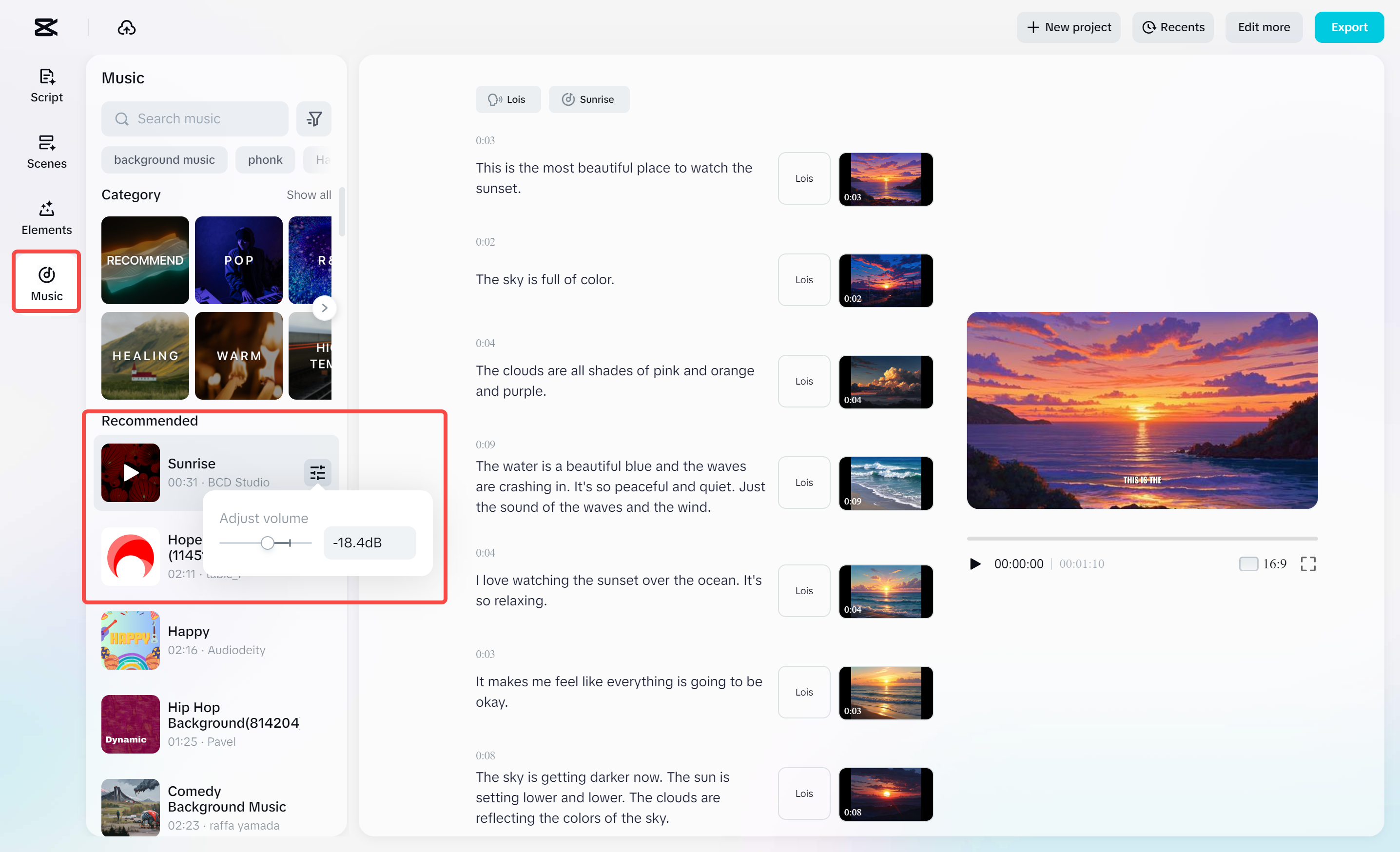Open the Elements panel
Viewport: 1400px width, 852px height.
(x=46, y=218)
